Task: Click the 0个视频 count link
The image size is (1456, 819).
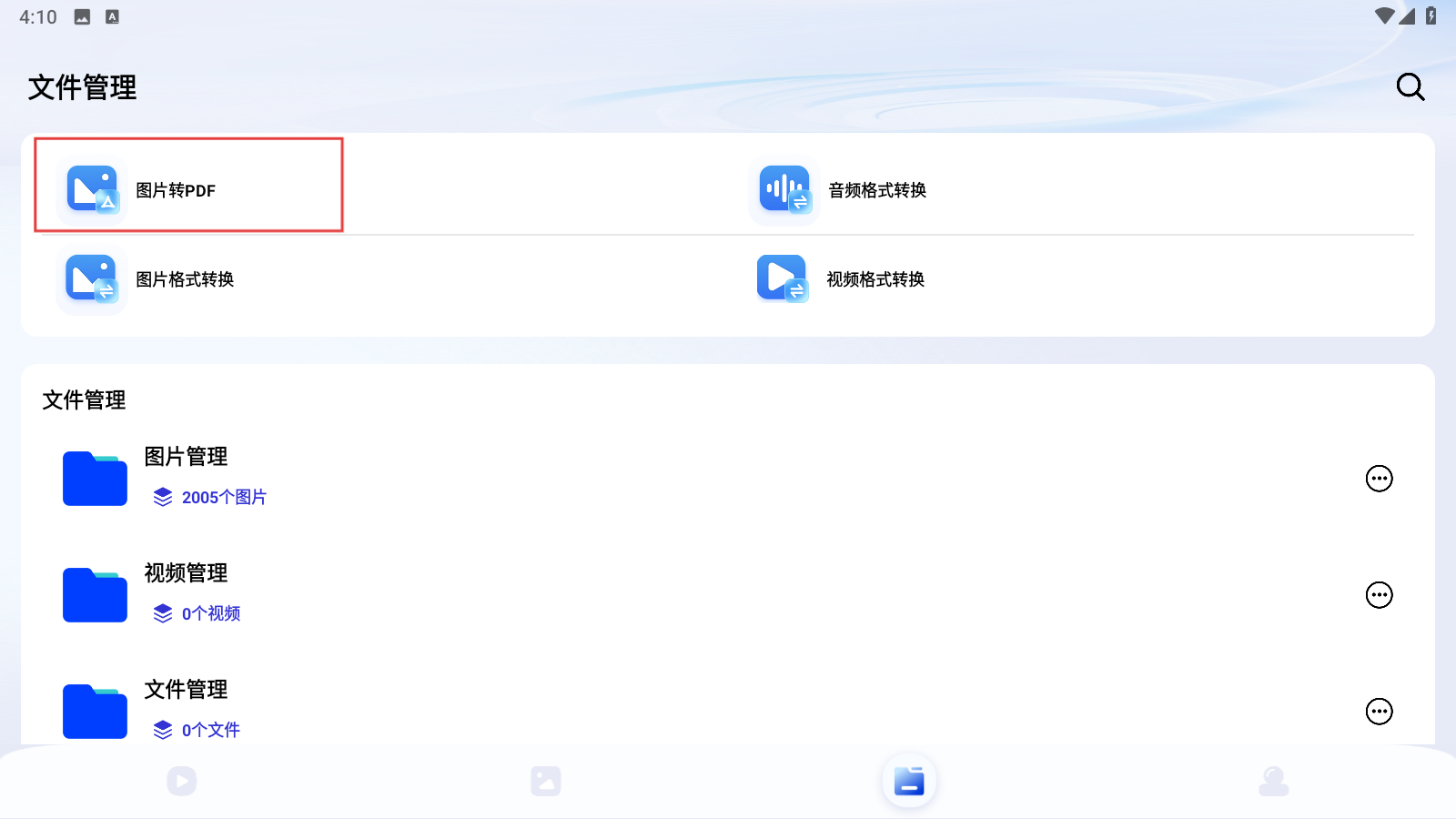Action: 210,613
